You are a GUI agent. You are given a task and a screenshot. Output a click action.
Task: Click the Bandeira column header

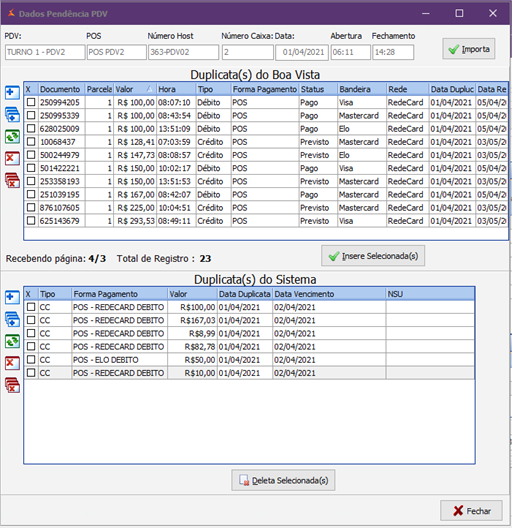pos(362,89)
